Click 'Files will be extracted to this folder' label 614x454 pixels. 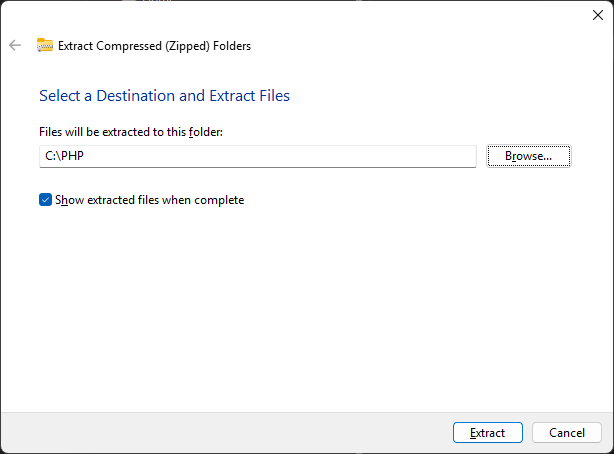(131, 132)
